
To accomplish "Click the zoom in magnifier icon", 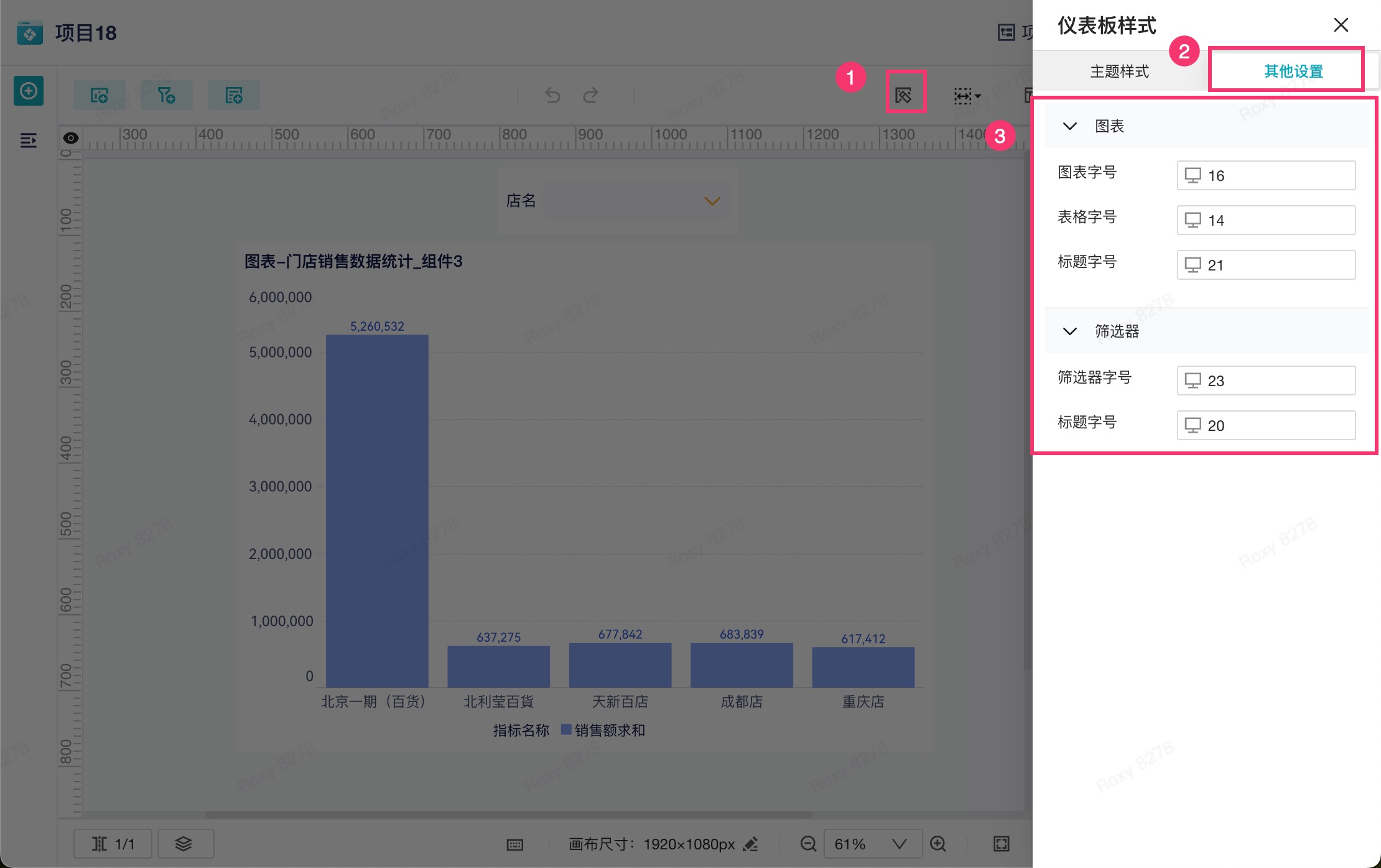I will click(x=937, y=844).
